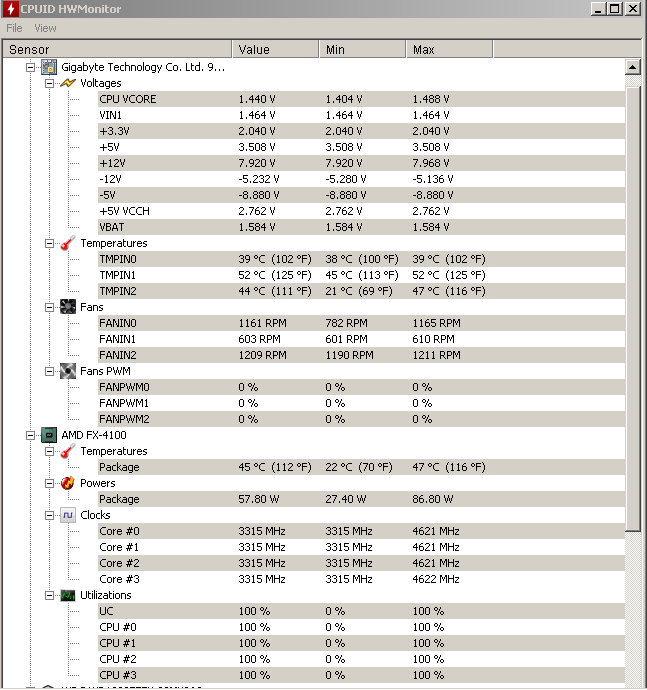This screenshot has height=690, width=647.
Task: Click the scrollbar track below the thumb
Action: pyautogui.click(x=632, y=609)
